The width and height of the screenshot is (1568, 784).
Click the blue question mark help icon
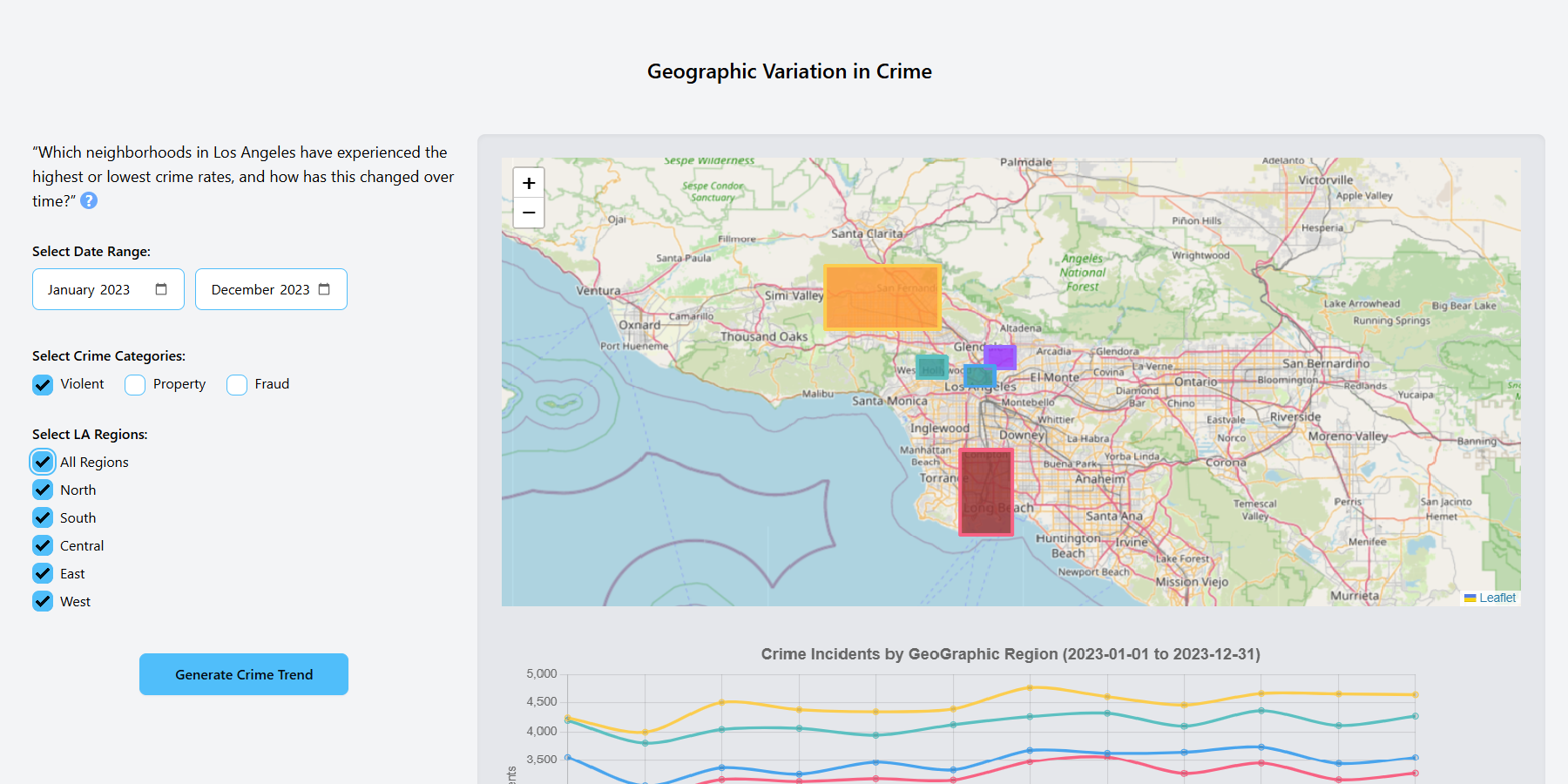tap(89, 201)
